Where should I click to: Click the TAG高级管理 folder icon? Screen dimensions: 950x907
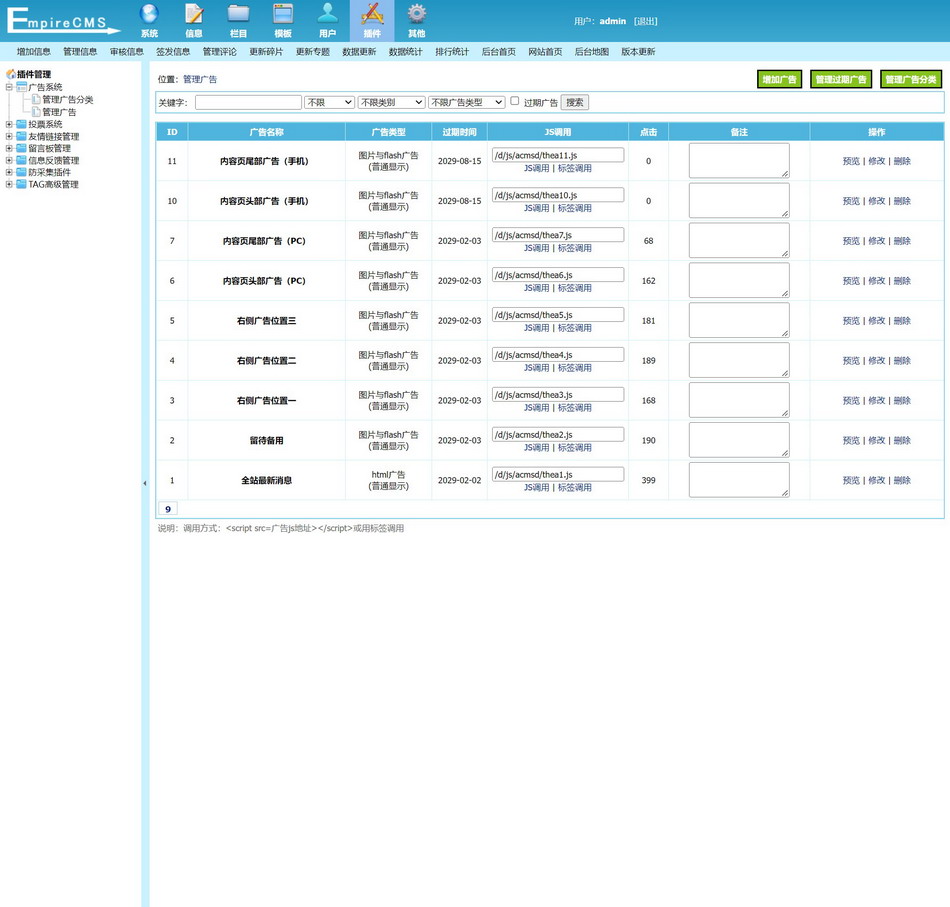pos(22,184)
